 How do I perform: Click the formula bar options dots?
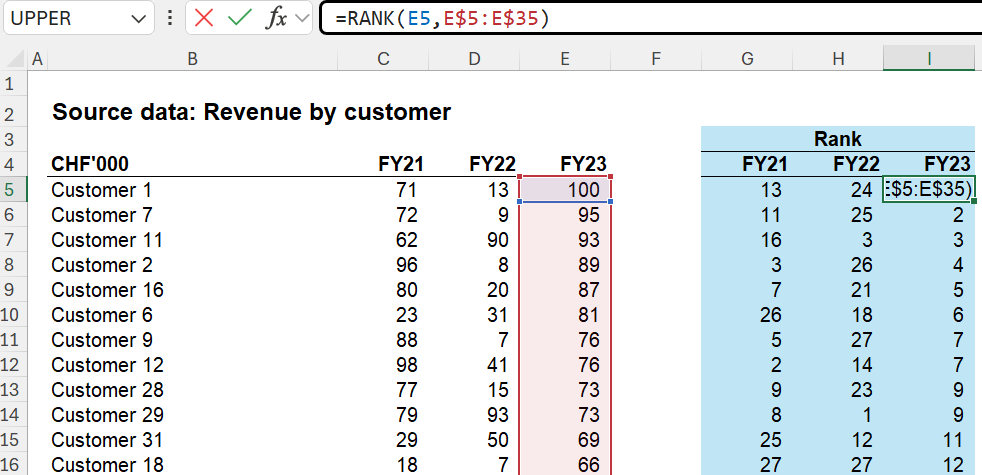[169, 18]
